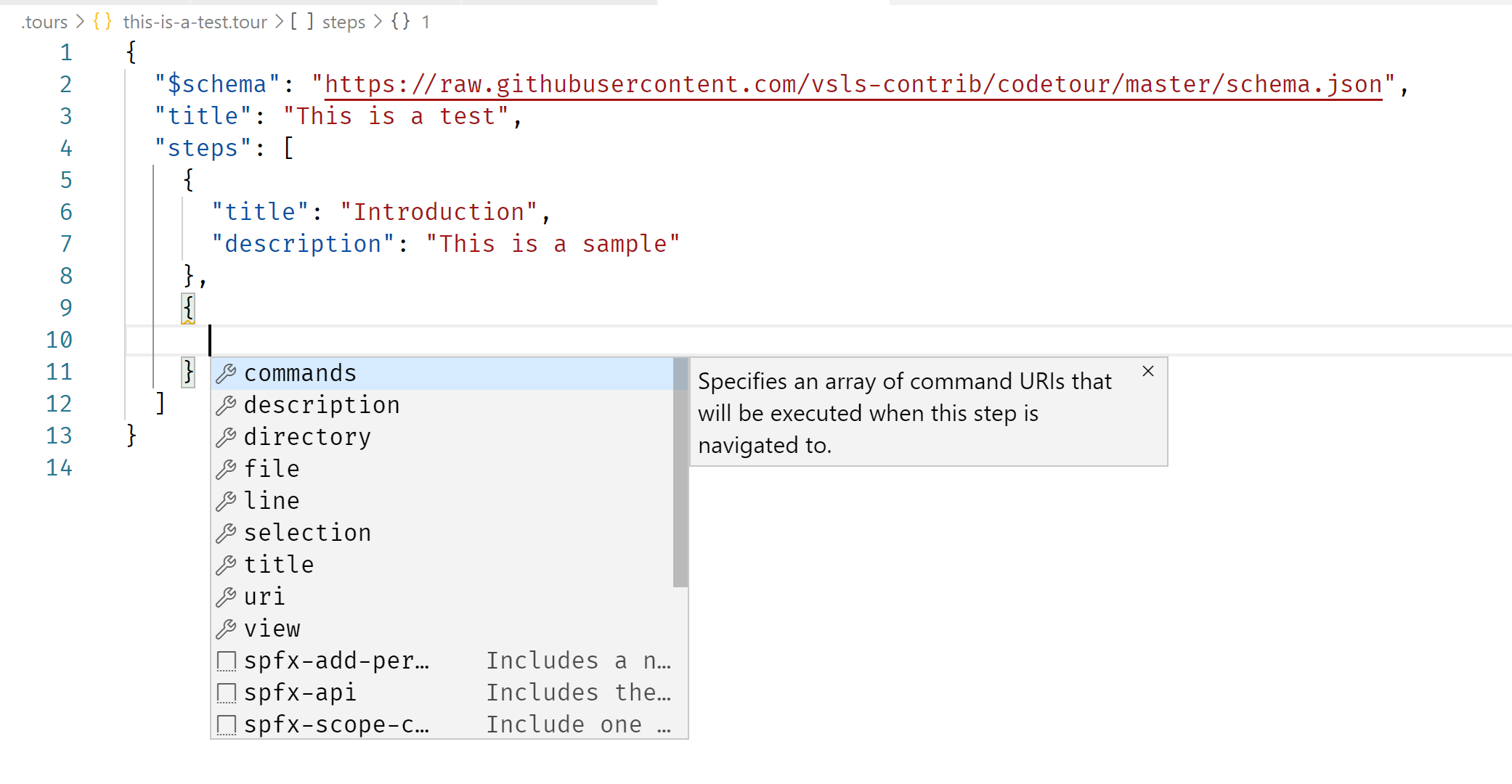The height and width of the screenshot is (784, 1512).
Task: Click the file suggestion's wrench icon
Action: pos(227,469)
